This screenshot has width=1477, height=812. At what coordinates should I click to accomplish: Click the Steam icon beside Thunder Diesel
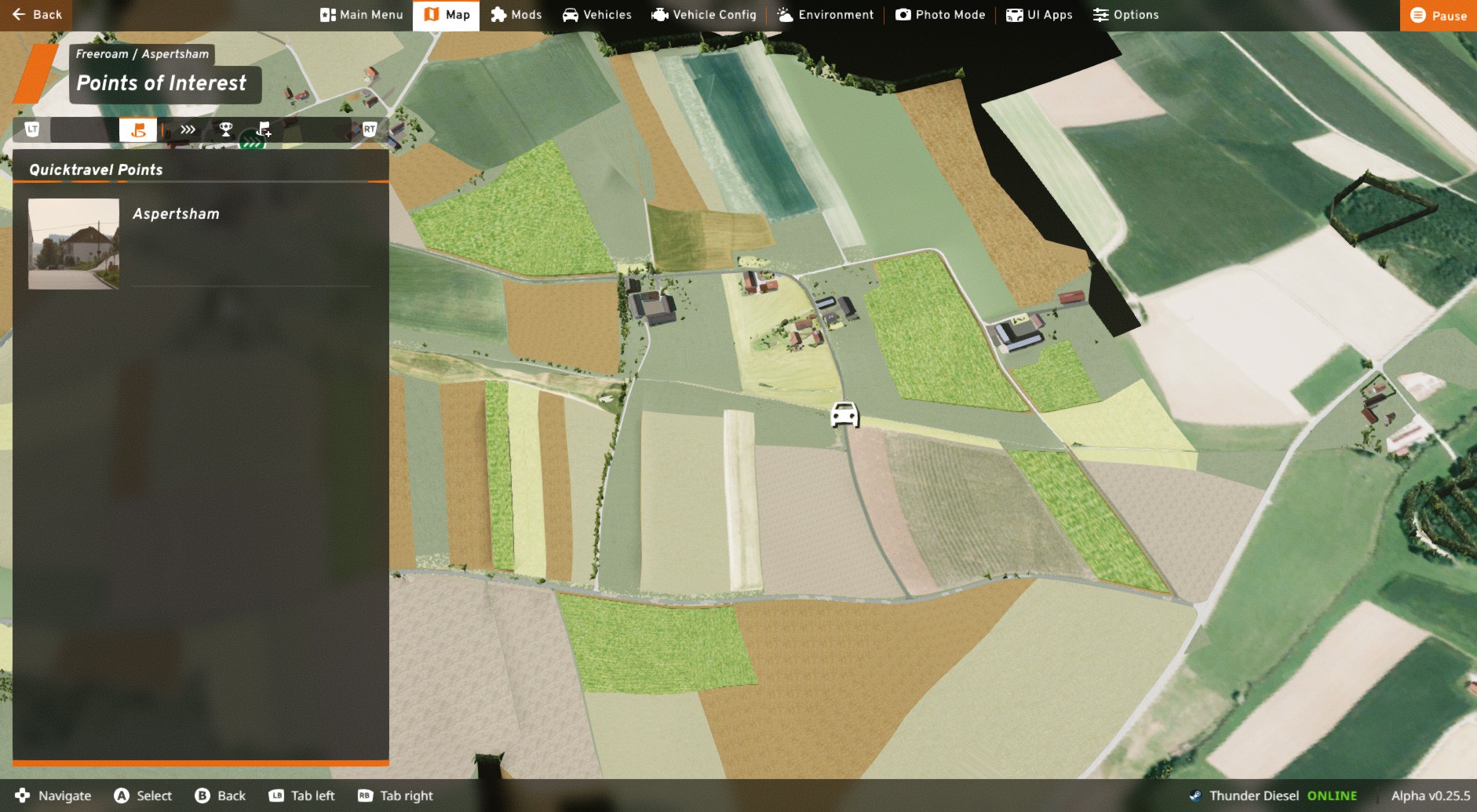click(x=1195, y=796)
